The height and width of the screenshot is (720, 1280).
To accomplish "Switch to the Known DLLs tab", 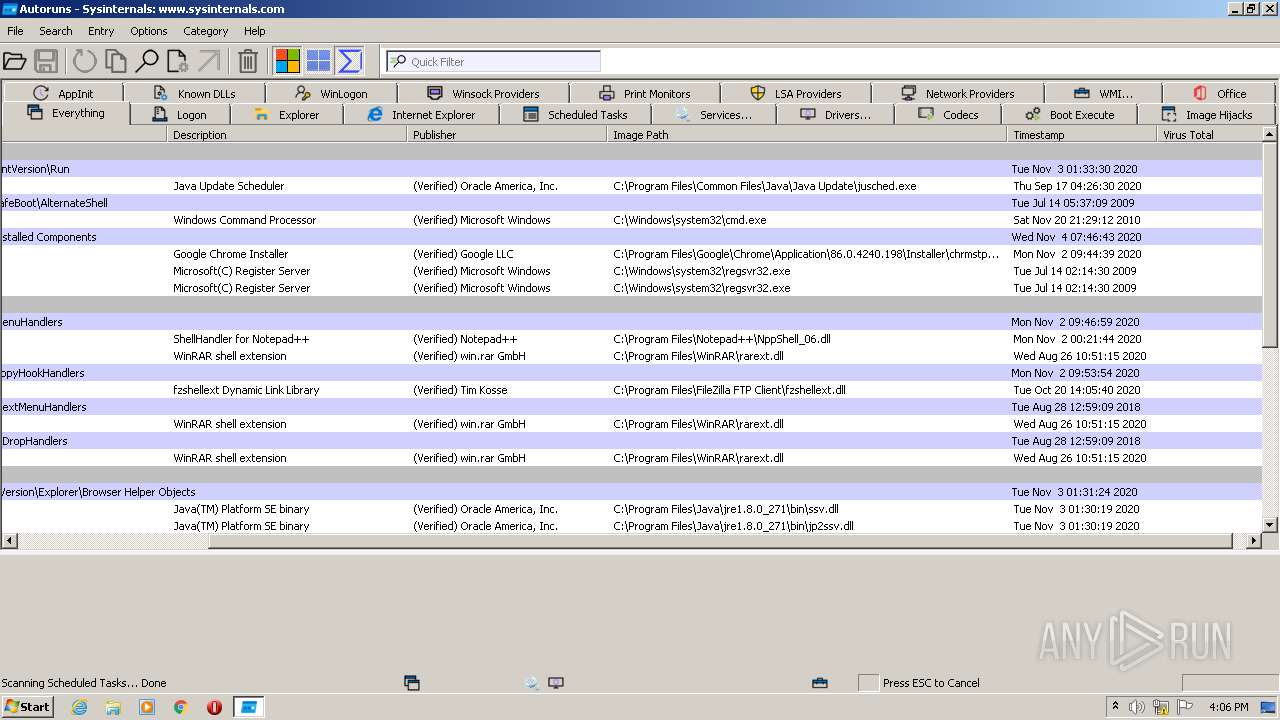I will (194, 93).
